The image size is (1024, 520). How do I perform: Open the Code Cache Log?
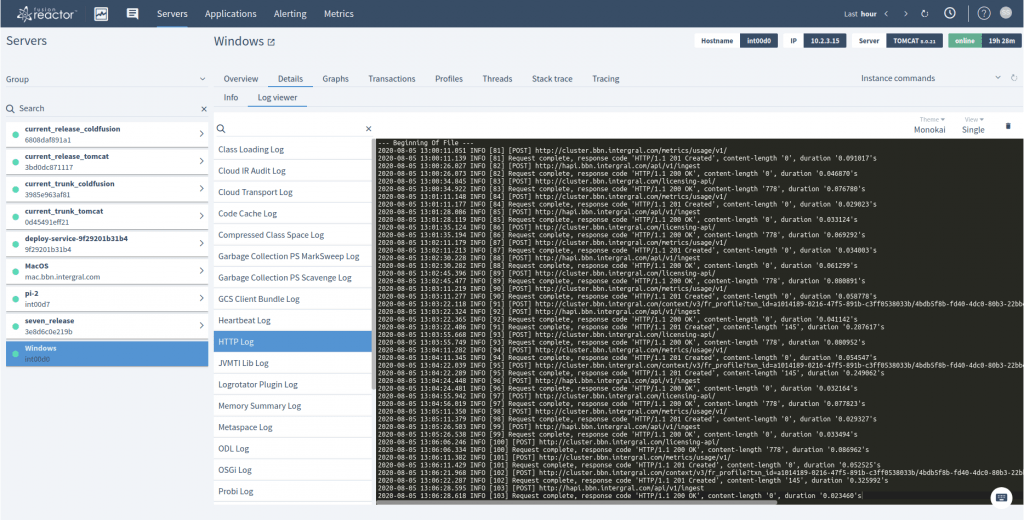pyautogui.click(x=293, y=213)
